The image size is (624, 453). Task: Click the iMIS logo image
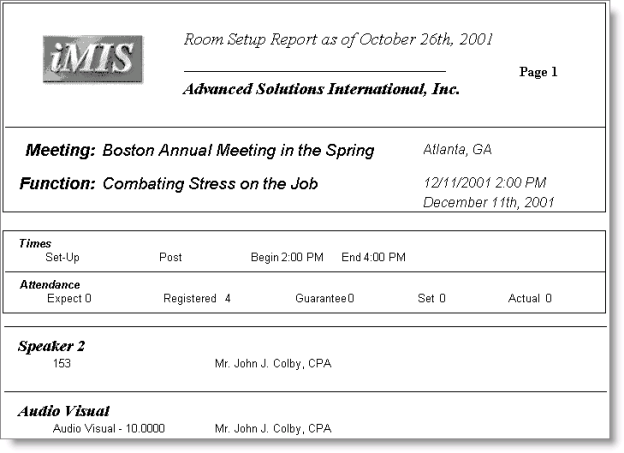(93, 59)
